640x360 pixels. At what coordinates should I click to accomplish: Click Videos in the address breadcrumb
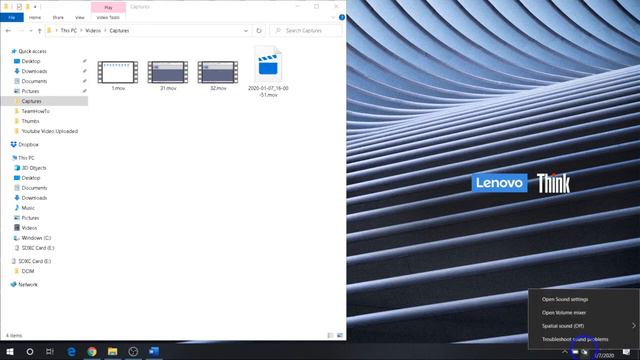pyautogui.click(x=93, y=31)
